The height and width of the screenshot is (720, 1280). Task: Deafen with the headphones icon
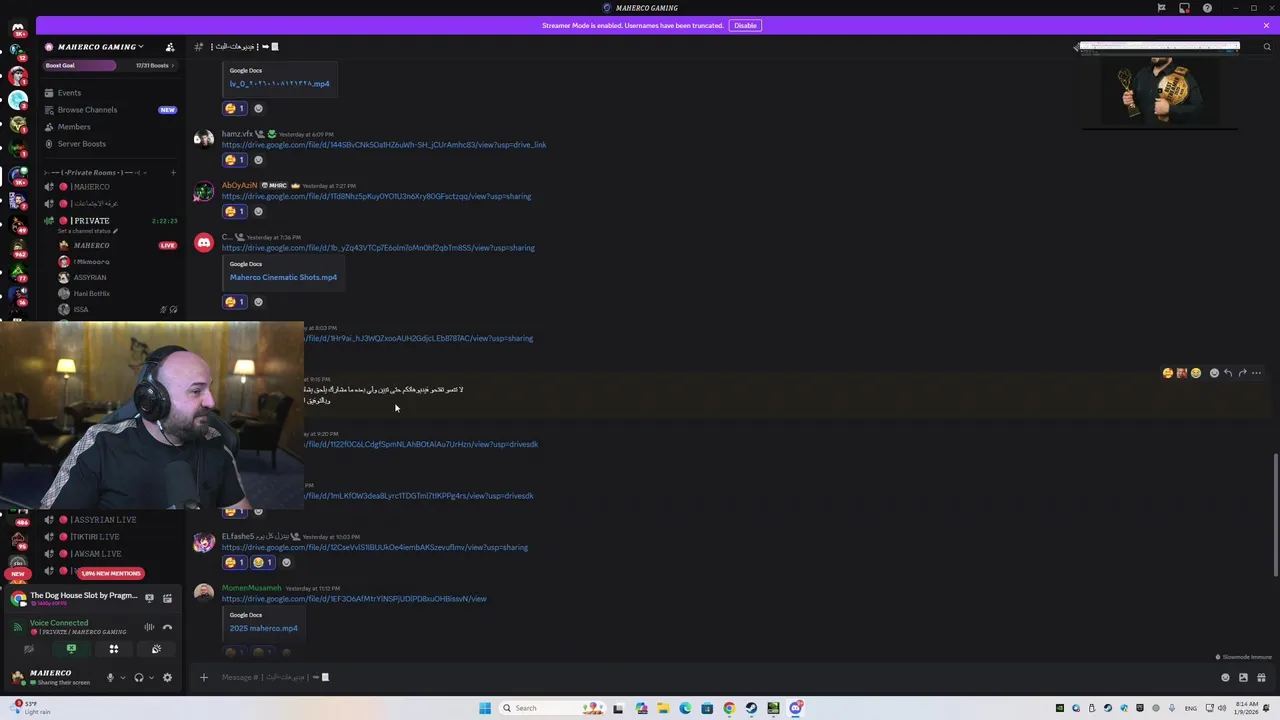[x=139, y=677]
